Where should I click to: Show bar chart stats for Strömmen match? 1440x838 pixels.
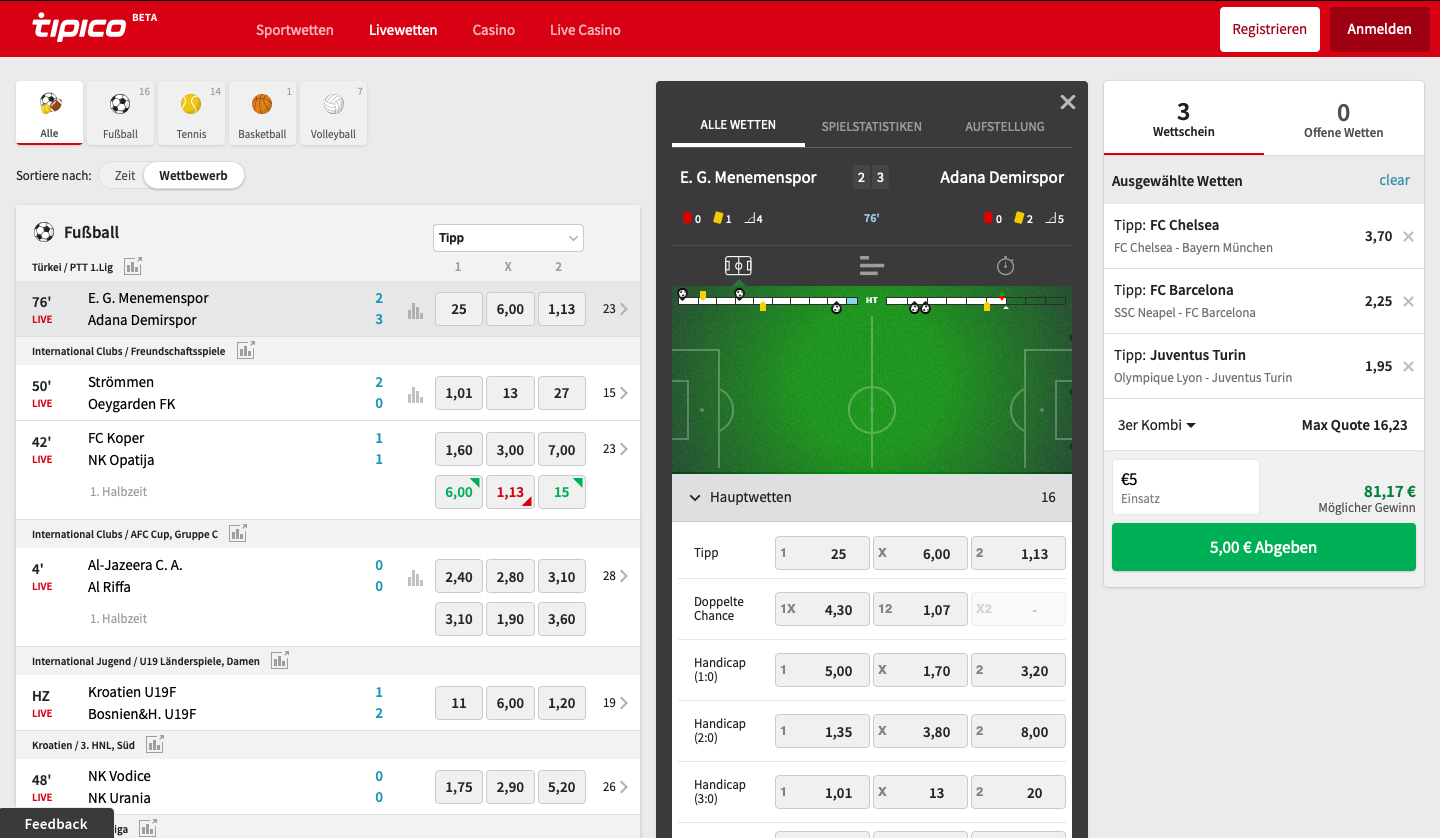coord(415,394)
